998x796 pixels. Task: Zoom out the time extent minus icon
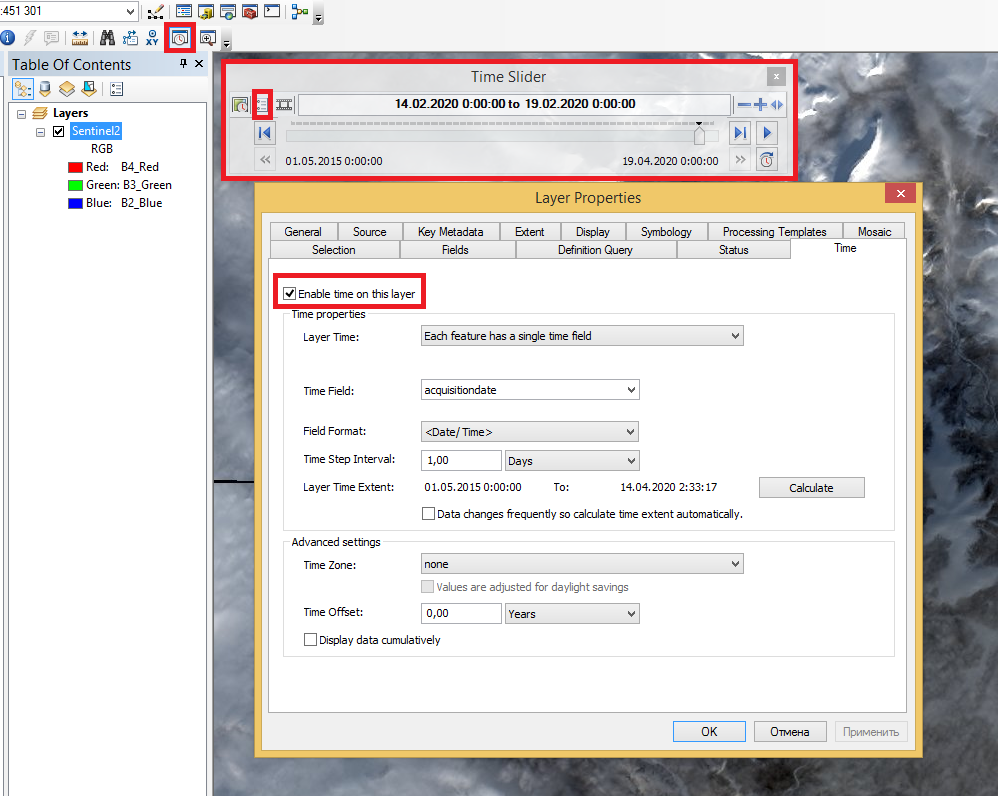[x=744, y=105]
